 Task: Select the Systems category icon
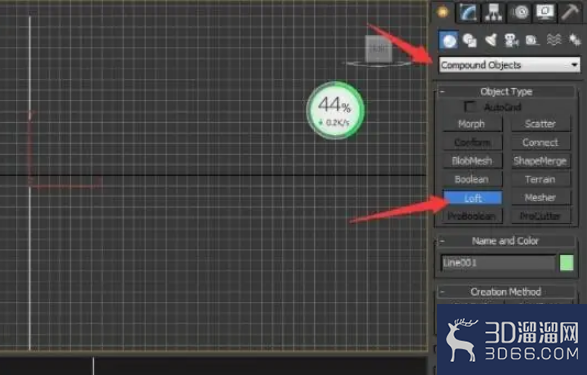(574, 40)
